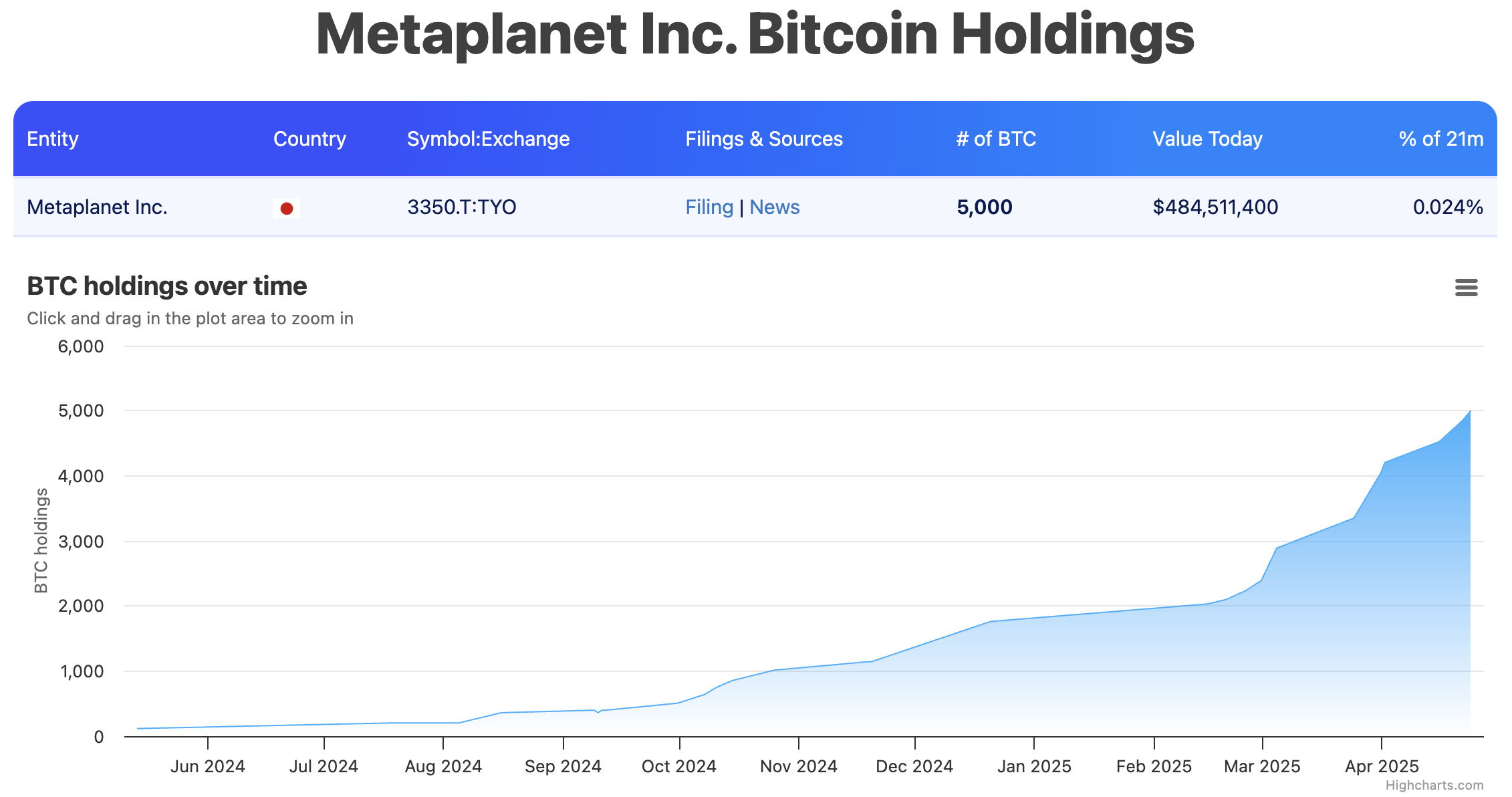This screenshot has width=1512, height=797.
Task: Click the Symbol:Exchange column header
Action: point(488,139)
